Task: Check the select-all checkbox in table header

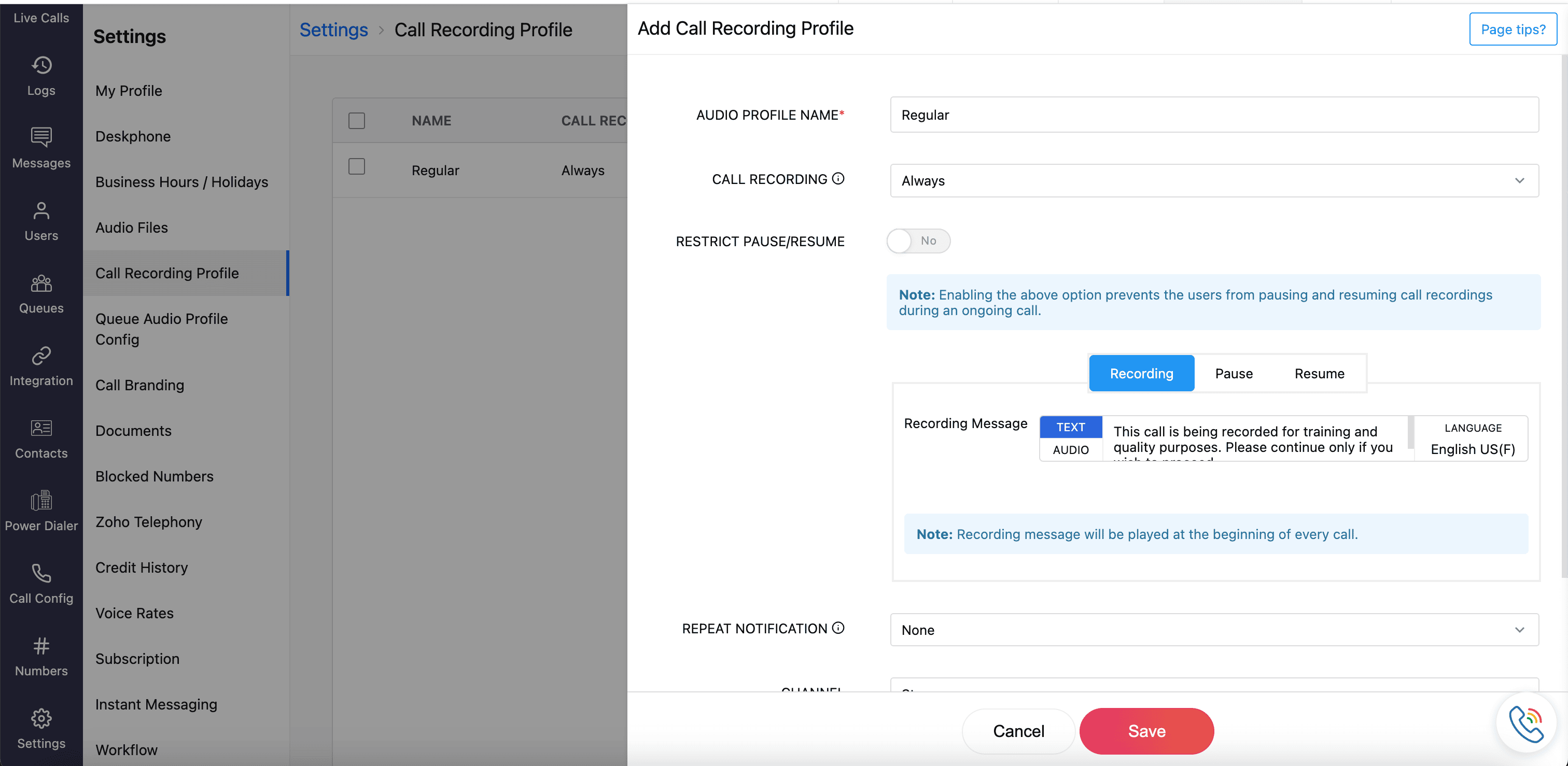Action: point(357,120)
